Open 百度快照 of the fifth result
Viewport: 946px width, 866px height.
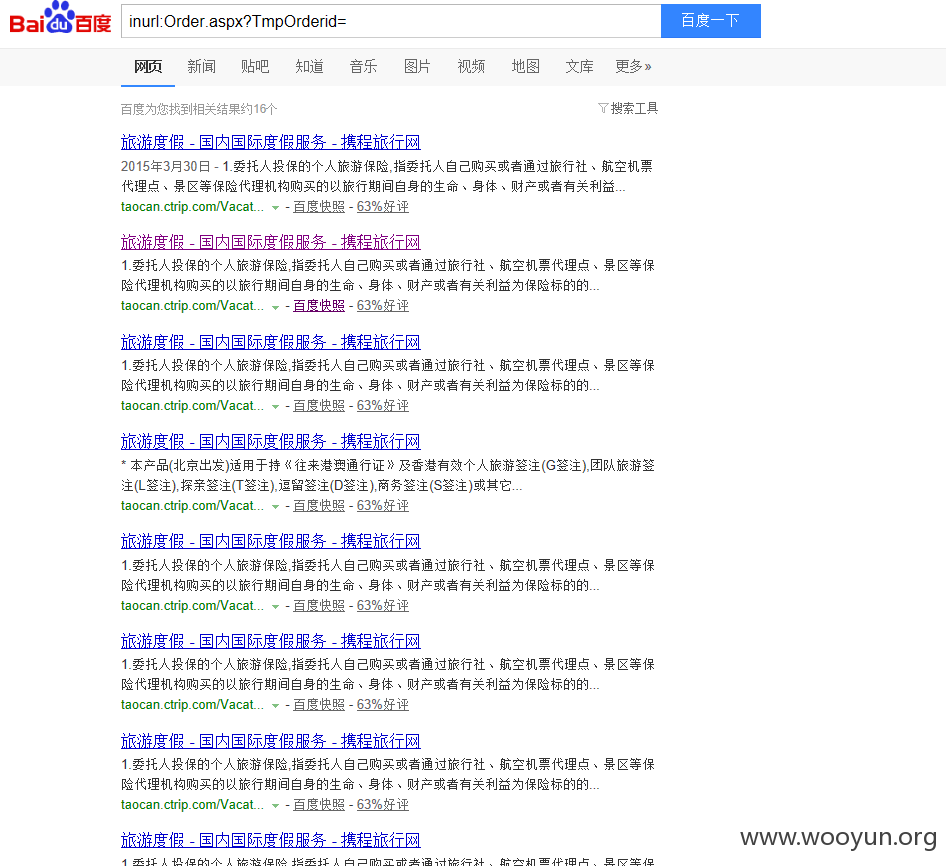tap(319, 605)
